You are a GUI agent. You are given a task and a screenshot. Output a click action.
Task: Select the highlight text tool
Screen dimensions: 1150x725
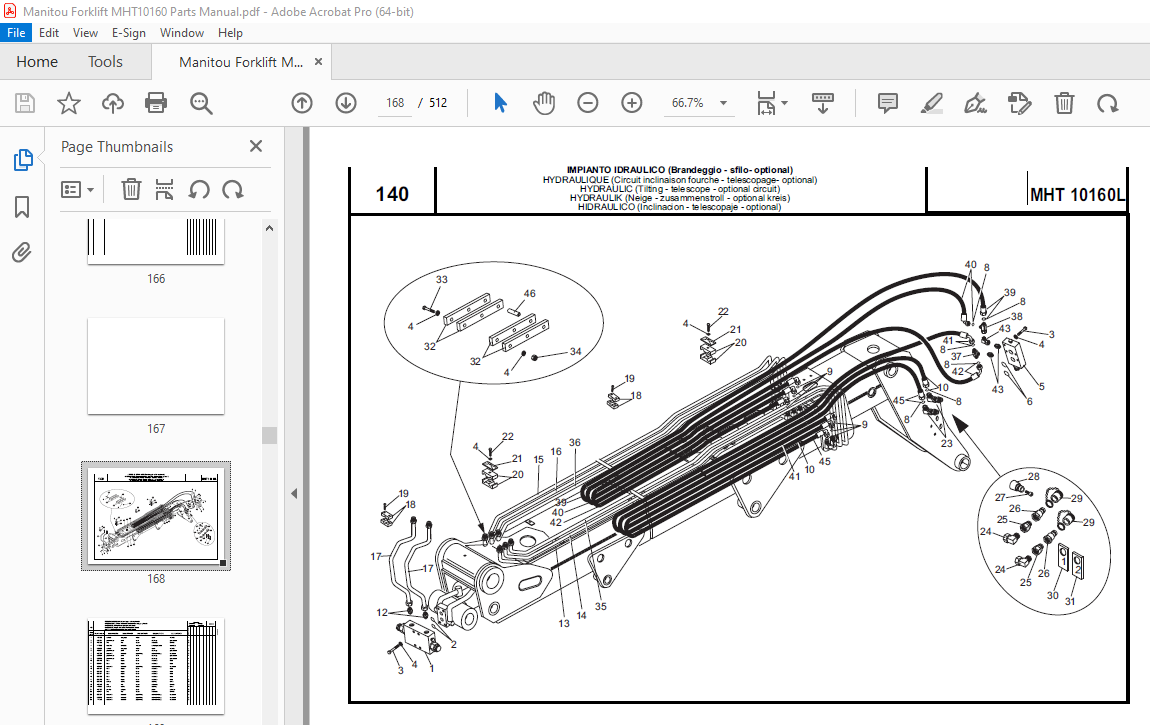(x=931, y=103)
